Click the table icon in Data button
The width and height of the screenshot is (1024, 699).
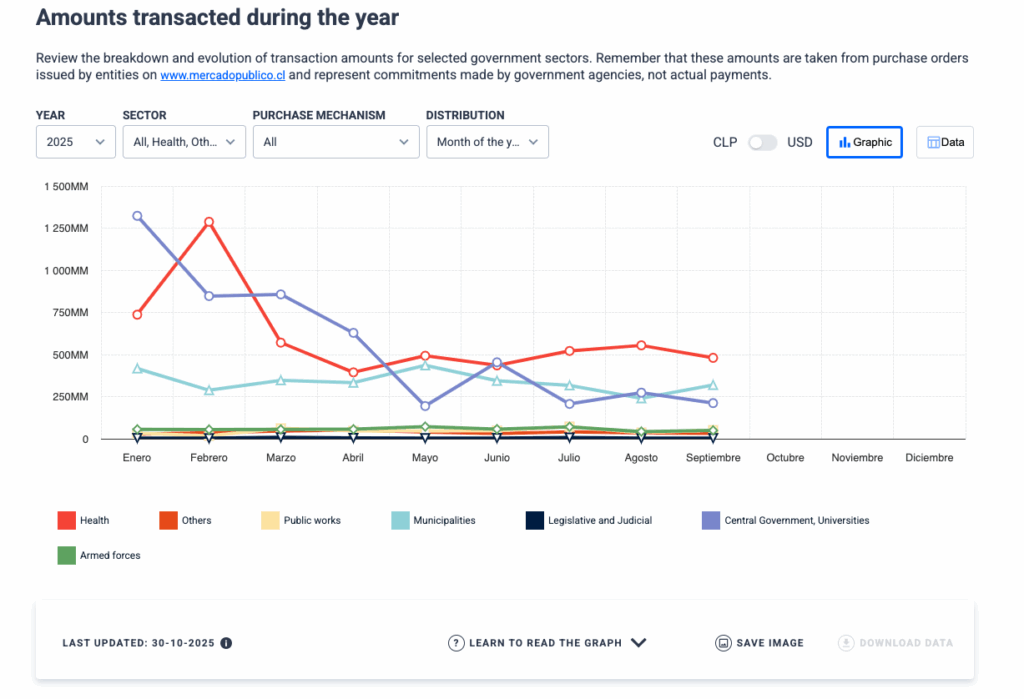[x=933, y=143]
